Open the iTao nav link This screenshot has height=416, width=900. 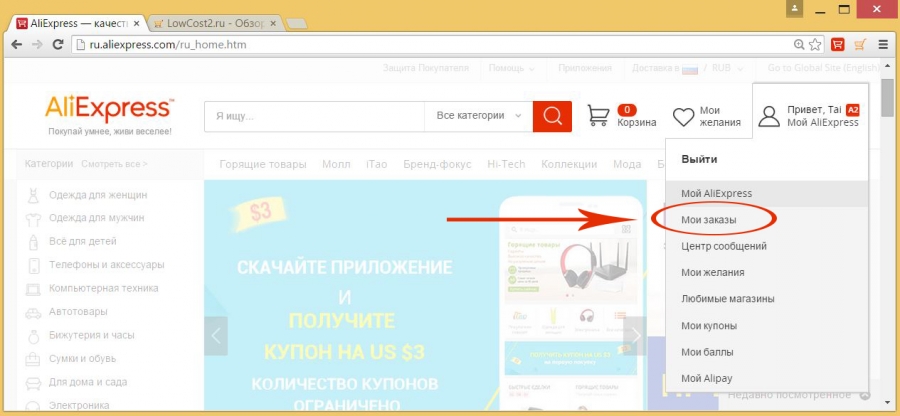coord(377,165)
